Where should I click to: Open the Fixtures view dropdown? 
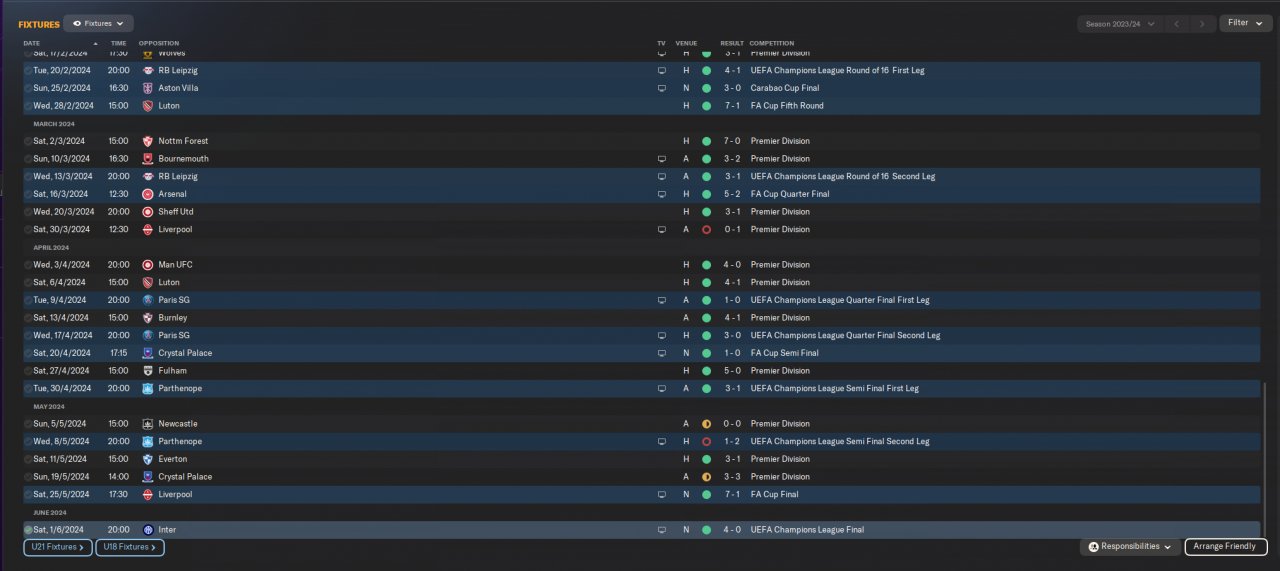98,23
